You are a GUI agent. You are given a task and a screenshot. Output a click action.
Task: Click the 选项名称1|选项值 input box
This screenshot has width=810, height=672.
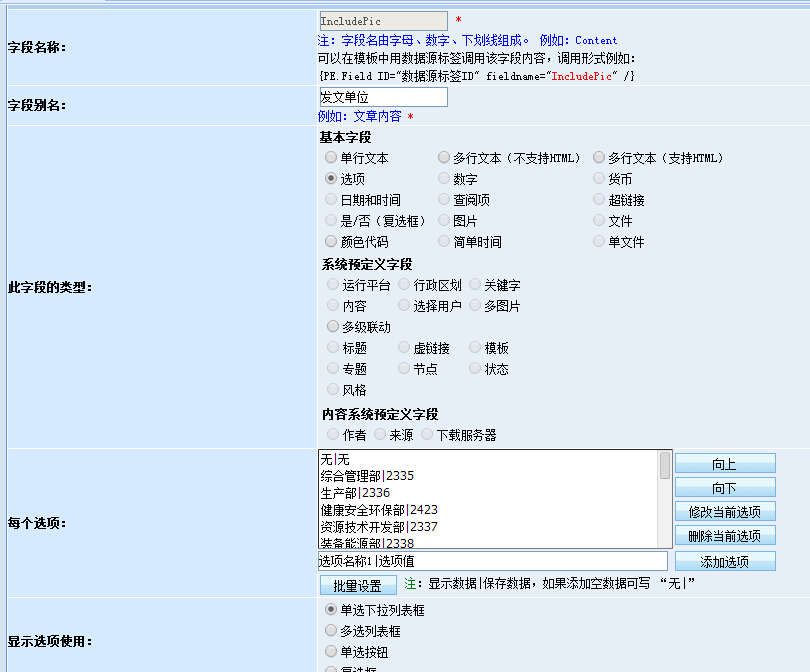point(492,561)
